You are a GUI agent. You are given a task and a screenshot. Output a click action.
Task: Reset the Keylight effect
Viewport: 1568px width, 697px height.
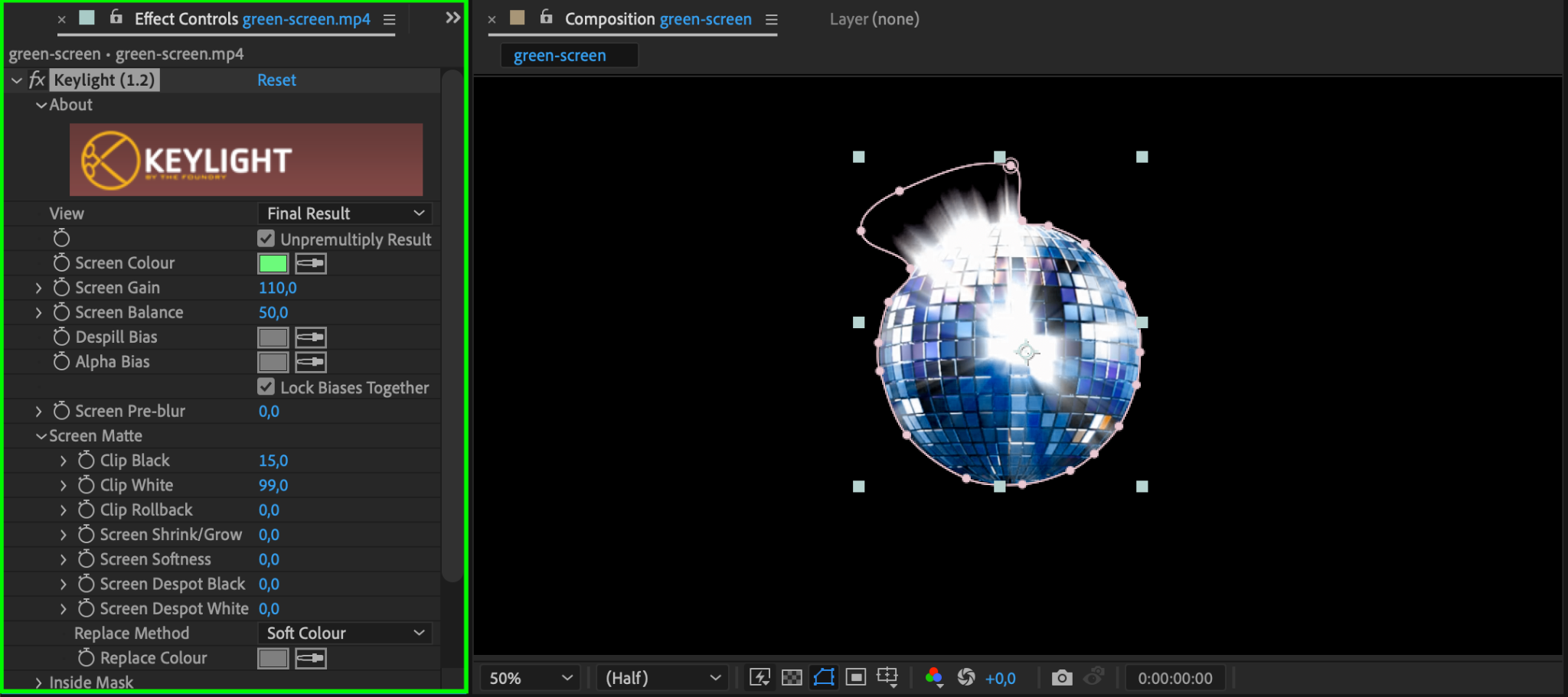point(276,80)
